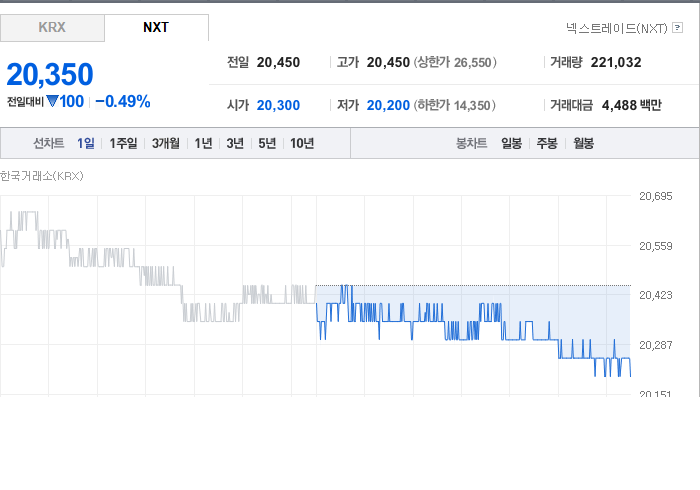This screenshot has height=490, width=700.
Task: Select the 3개월 line chart period
Action: (166, 143)
